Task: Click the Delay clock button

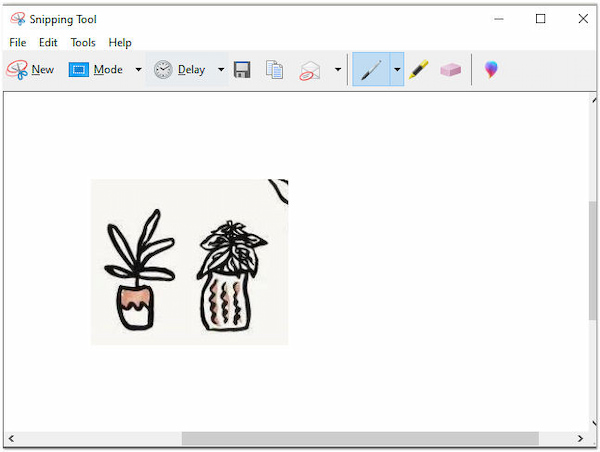Action: pyautogui.click(x=179, y=70)
